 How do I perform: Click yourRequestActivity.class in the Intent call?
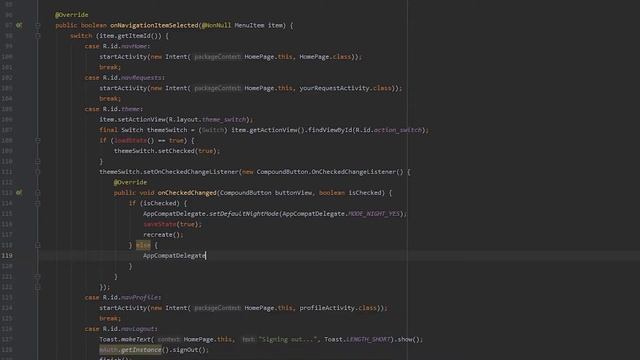pos(346,88)
